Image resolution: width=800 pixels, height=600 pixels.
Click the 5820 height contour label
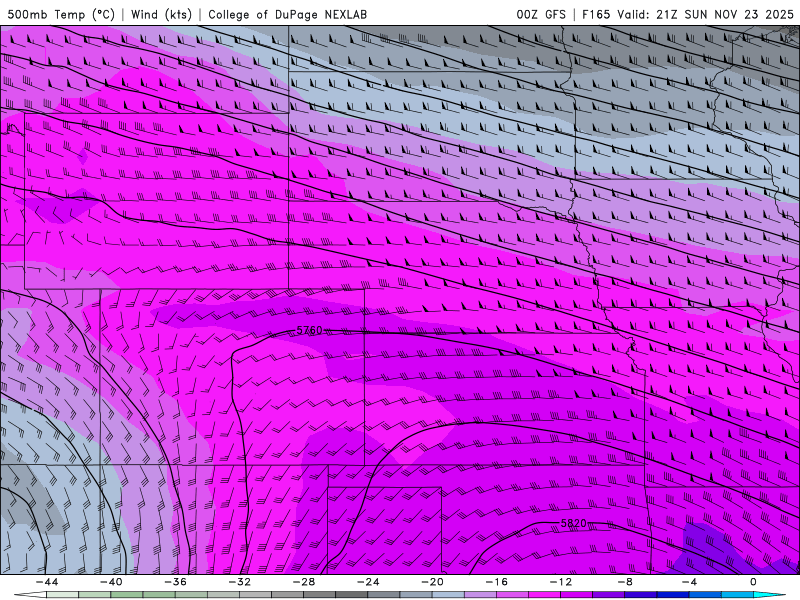tap(573, 523)
